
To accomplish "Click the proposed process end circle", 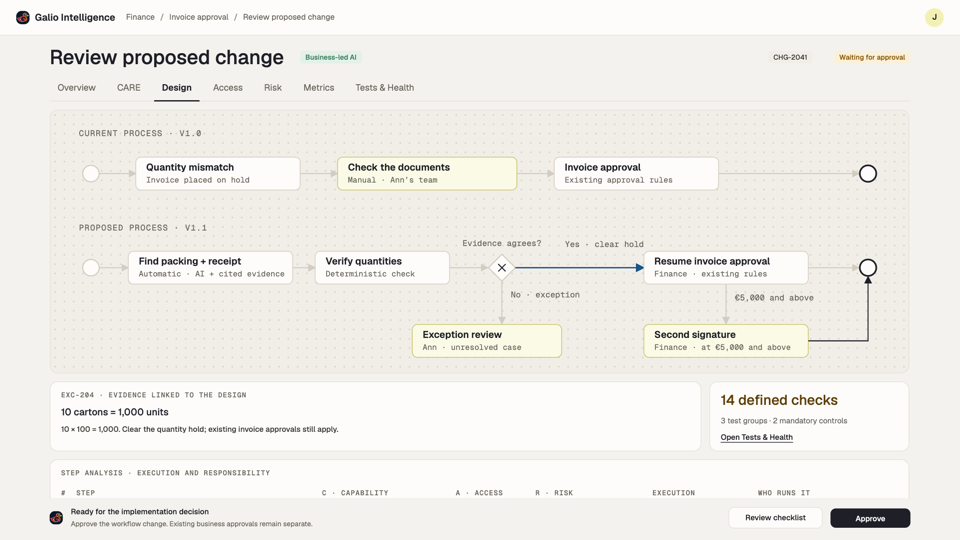I will [x=868, y=268].
